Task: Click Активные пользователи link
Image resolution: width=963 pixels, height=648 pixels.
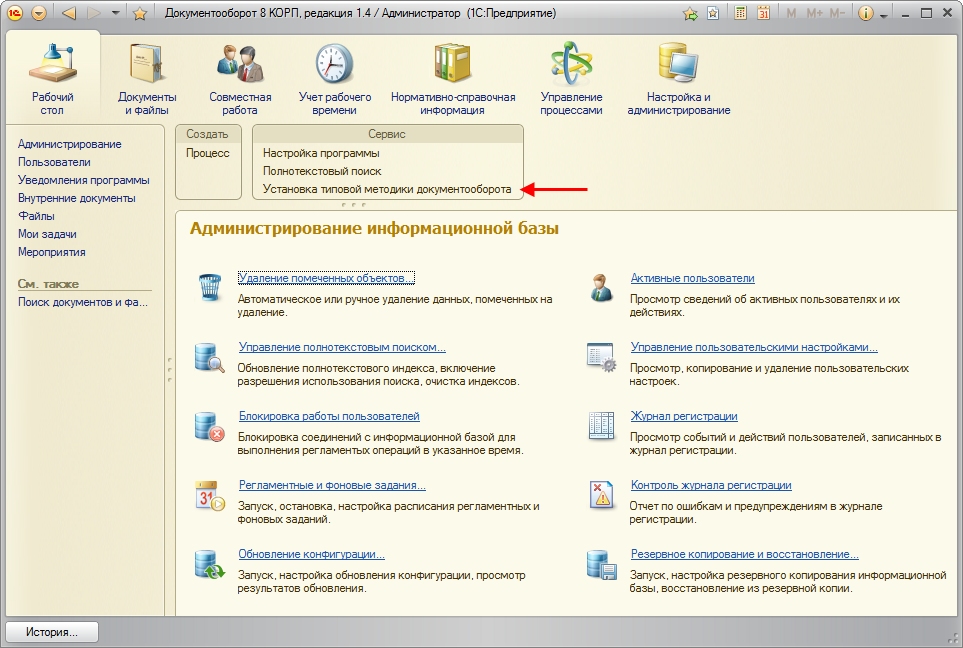Action: point(692,278)
